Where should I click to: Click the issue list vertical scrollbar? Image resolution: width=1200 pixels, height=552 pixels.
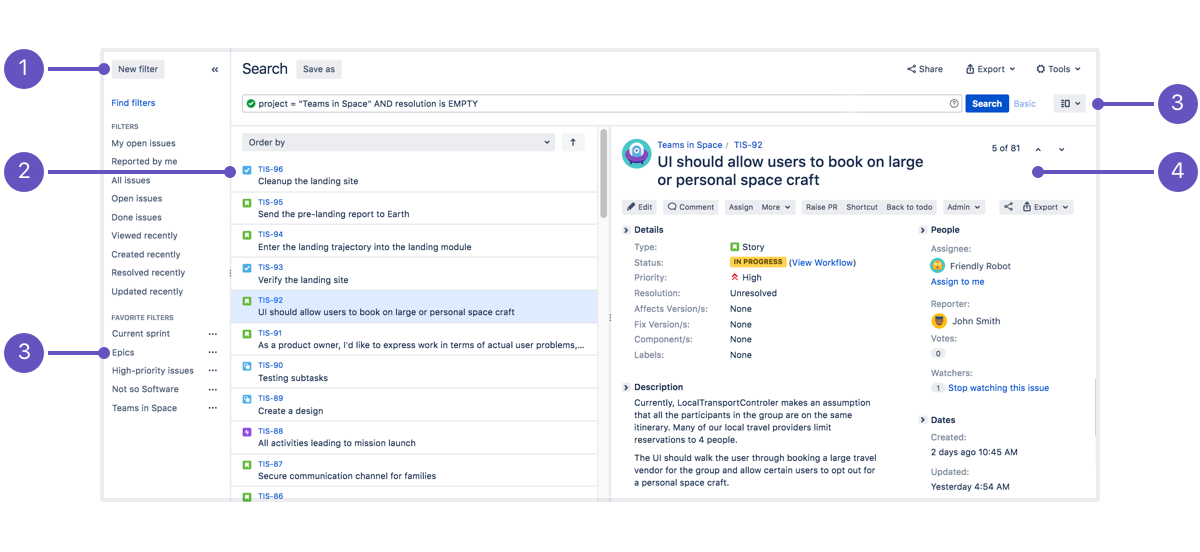pyautogui.click(x=603, y=174)
